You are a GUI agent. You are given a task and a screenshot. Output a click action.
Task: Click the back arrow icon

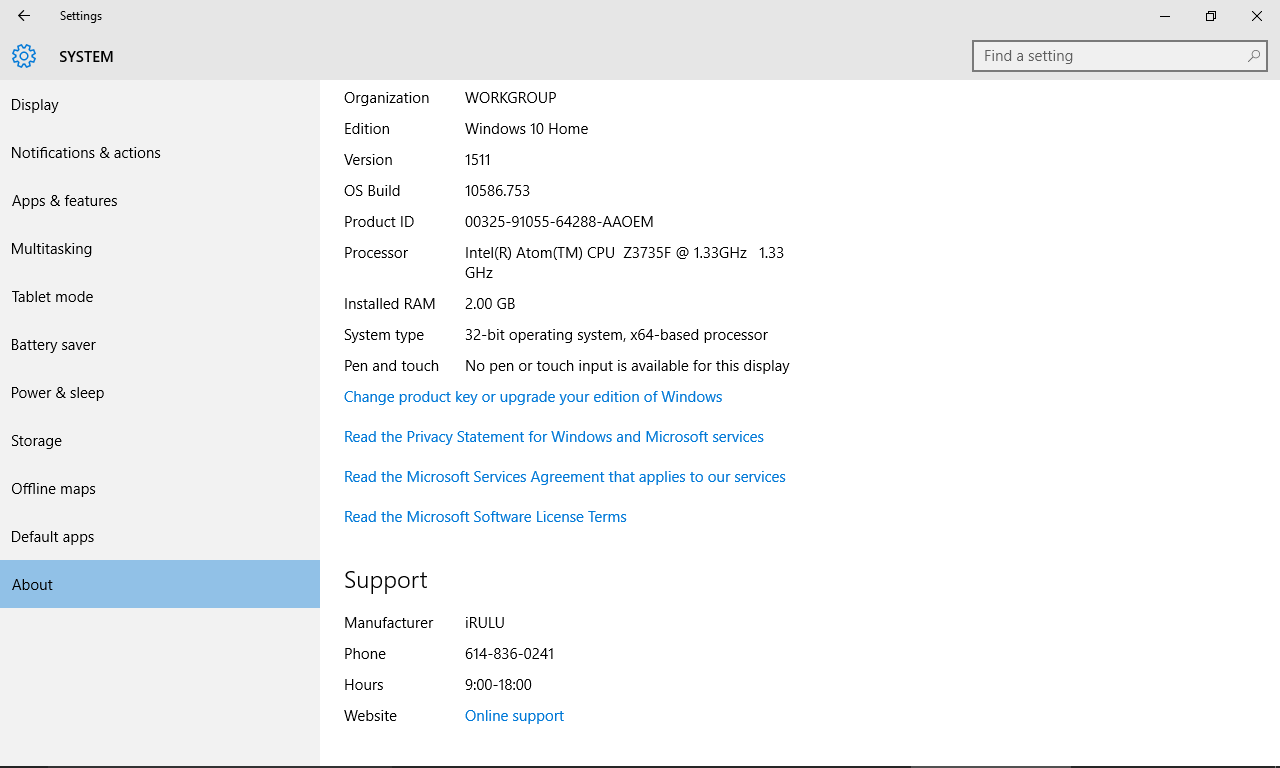[x=24, y=16]
